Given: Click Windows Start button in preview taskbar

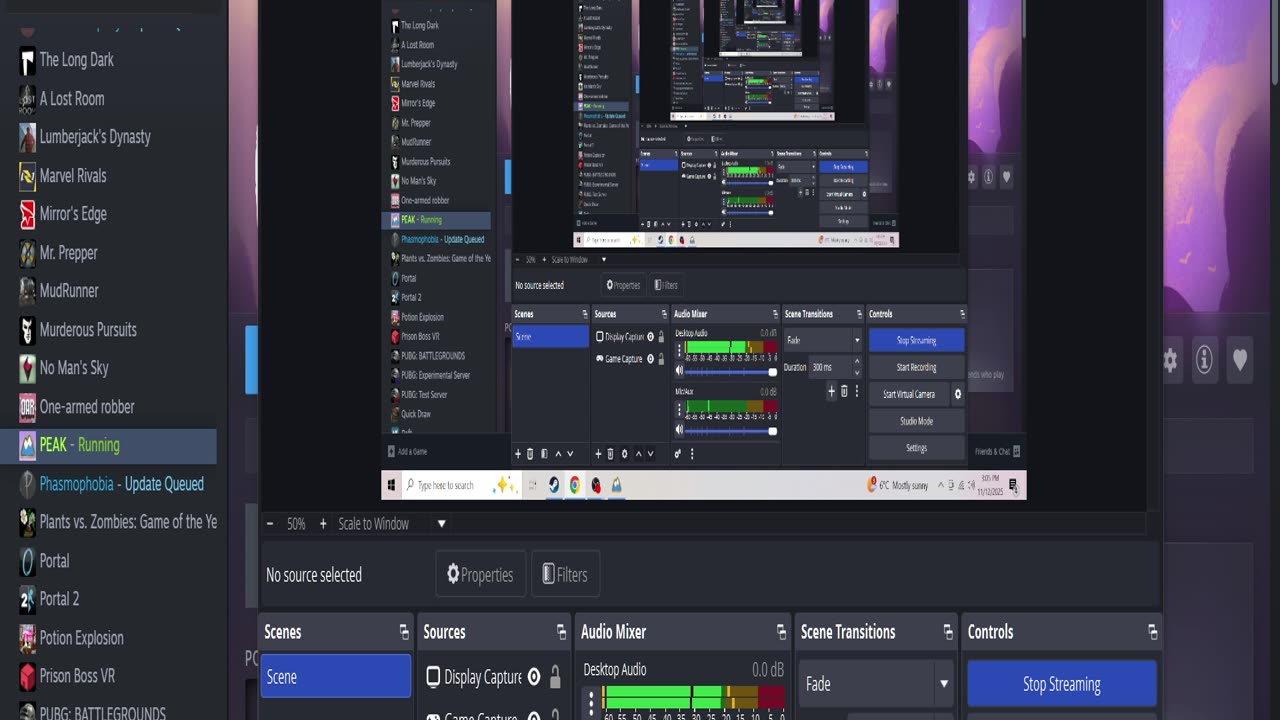Looking at the screenshot, I should tap(391, 485).
